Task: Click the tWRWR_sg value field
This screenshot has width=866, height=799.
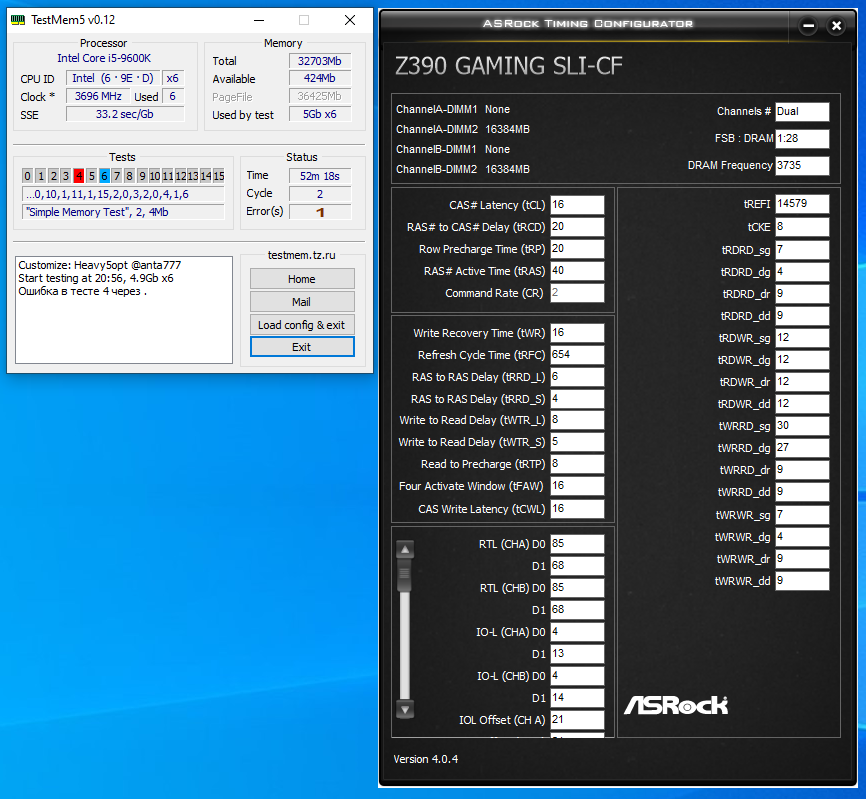Action: [802, 515]
